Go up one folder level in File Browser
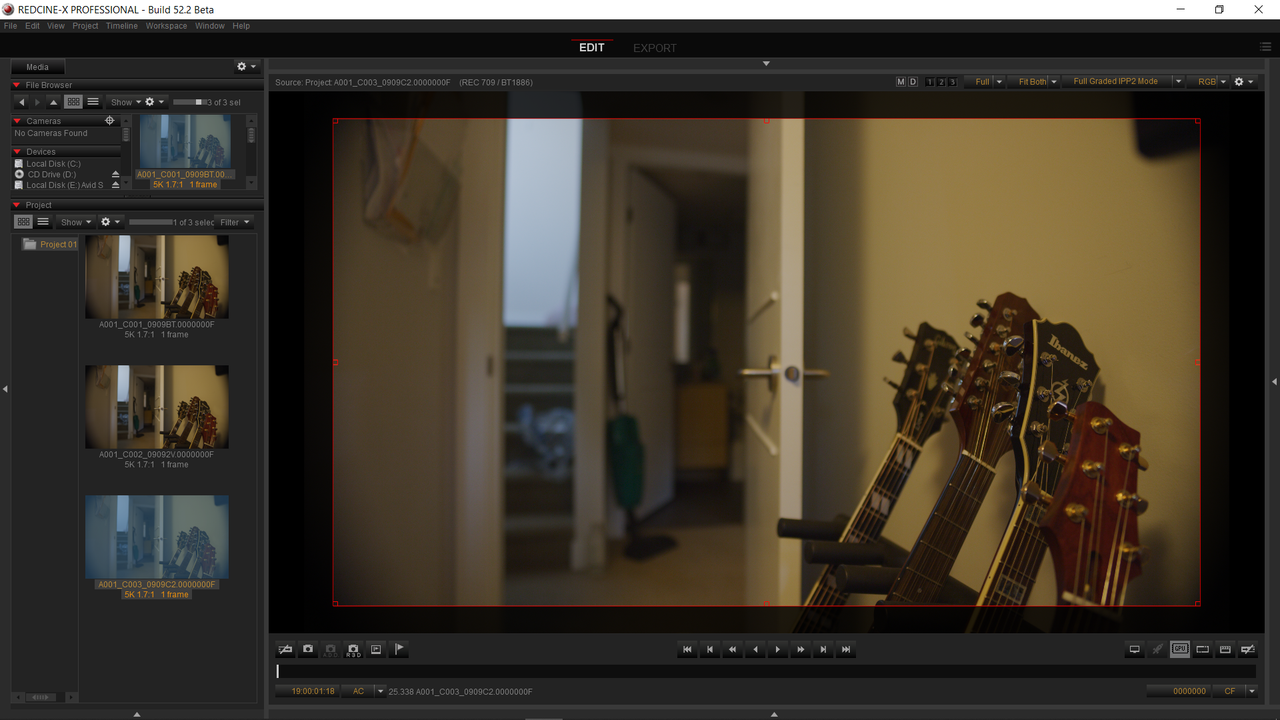1280x720 pixels. (54, 102)
